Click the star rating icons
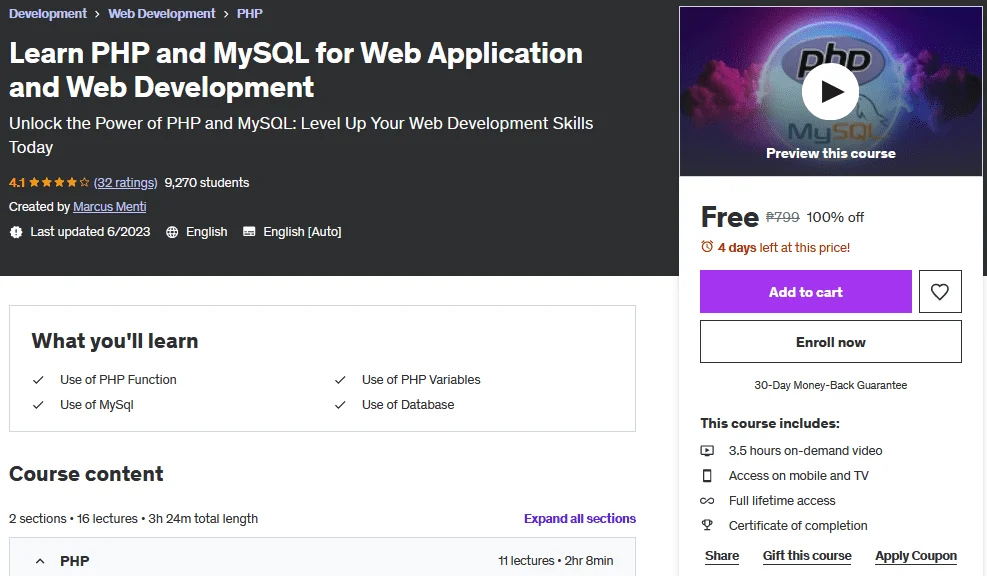 tap(59, 183)
